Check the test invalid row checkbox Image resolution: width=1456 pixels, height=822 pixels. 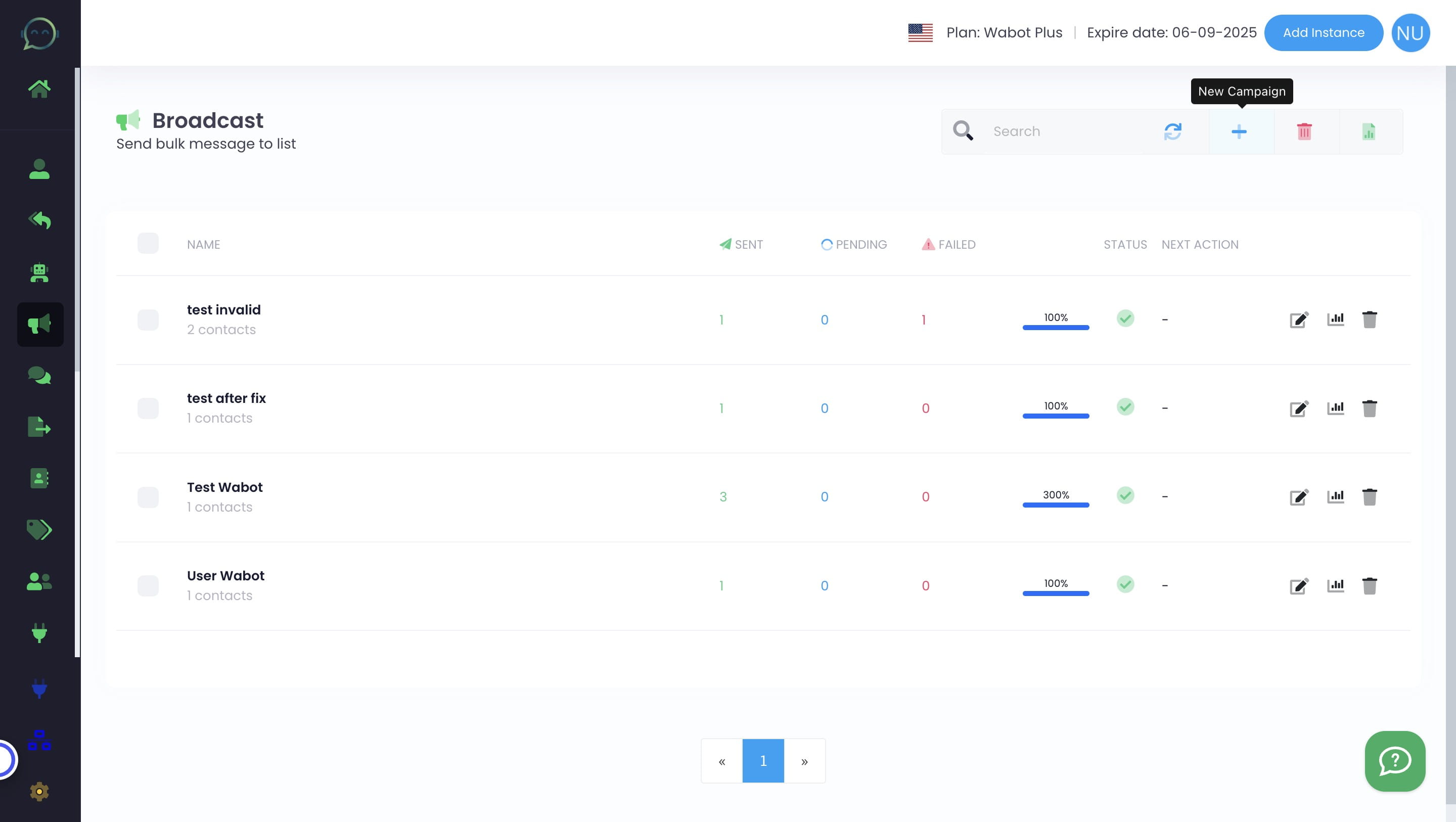coord(148,320)
